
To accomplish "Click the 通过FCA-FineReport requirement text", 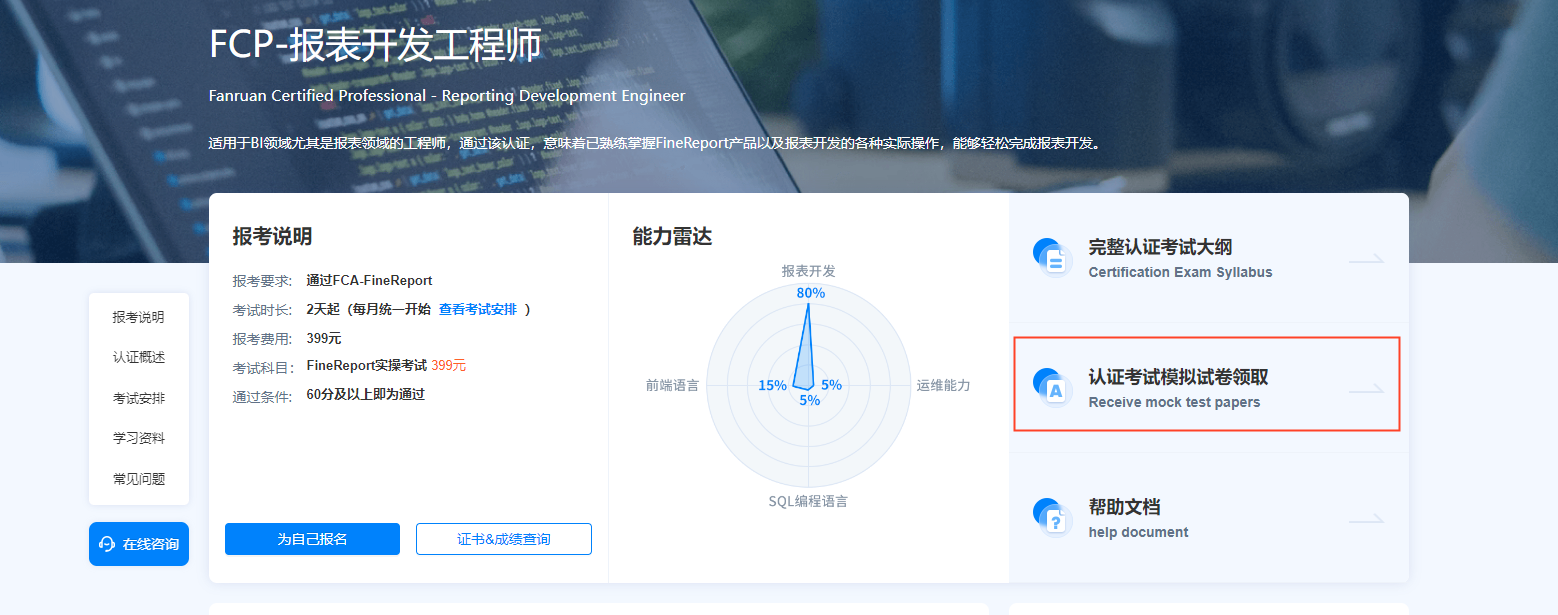I will click(x=369, y=280).
